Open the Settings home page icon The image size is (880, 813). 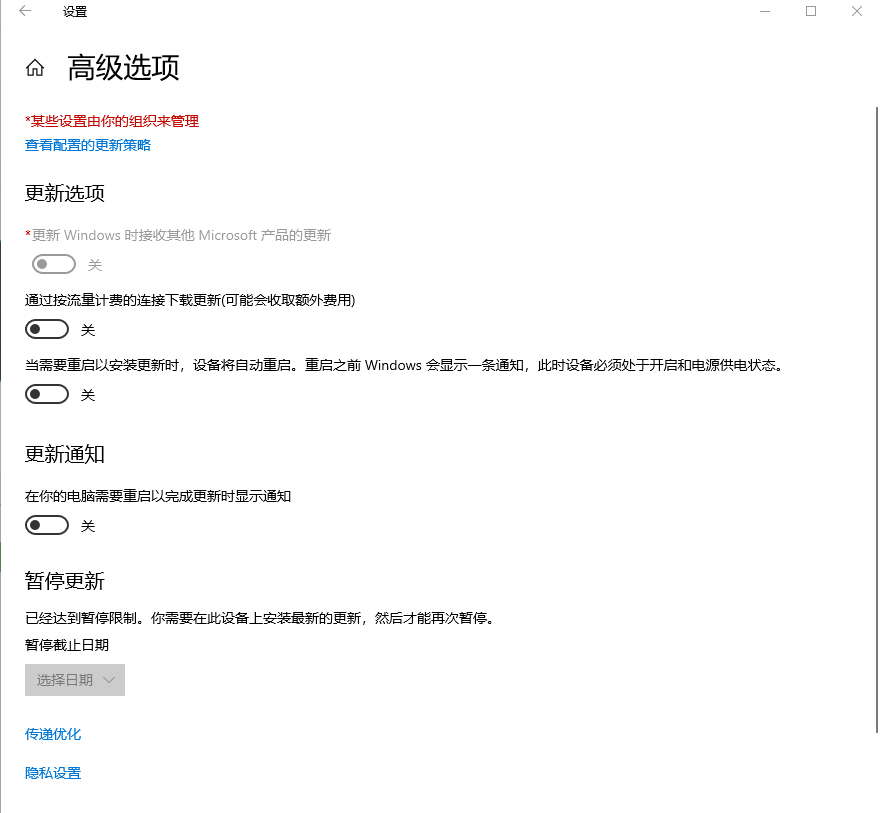[x=35, y=68]
